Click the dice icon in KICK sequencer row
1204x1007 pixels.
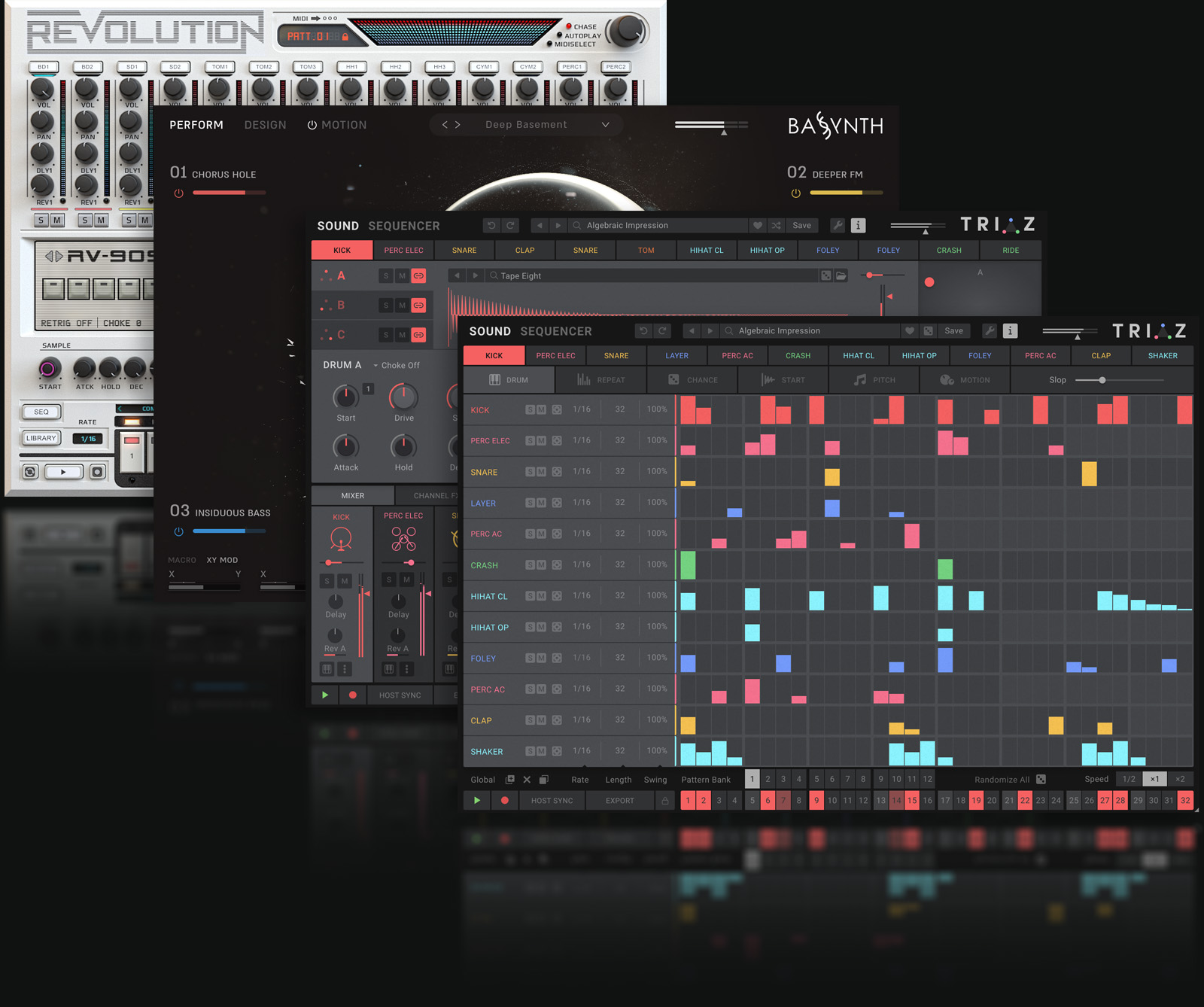tap(557, 409)
